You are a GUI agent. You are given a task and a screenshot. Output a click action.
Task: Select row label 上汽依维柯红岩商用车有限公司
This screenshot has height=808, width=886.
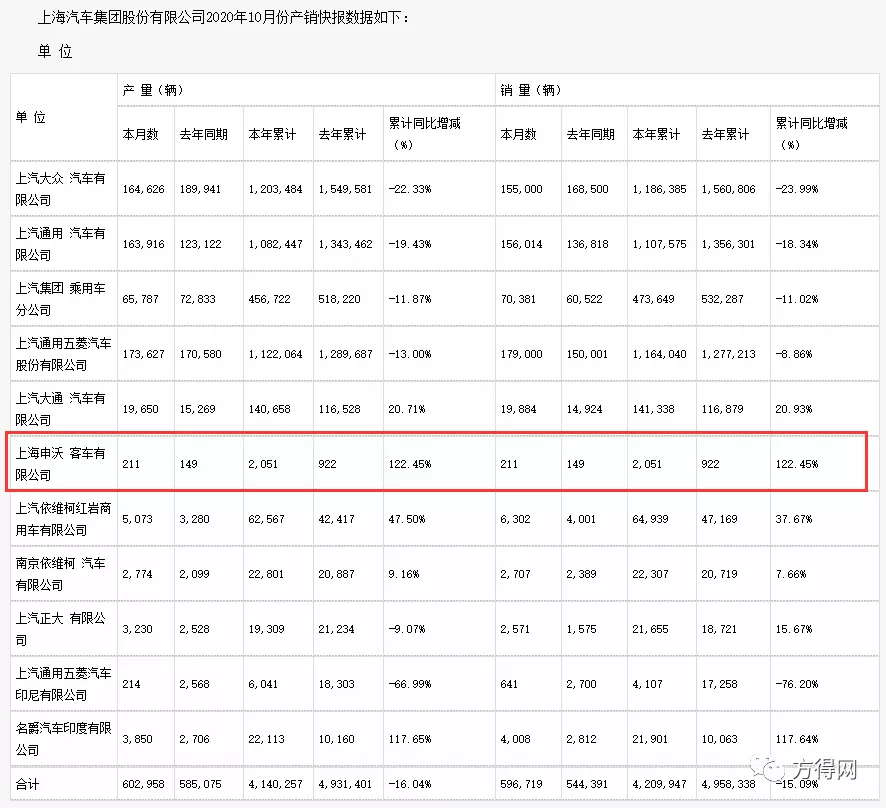pyautogui.click(x=63, y=519)
